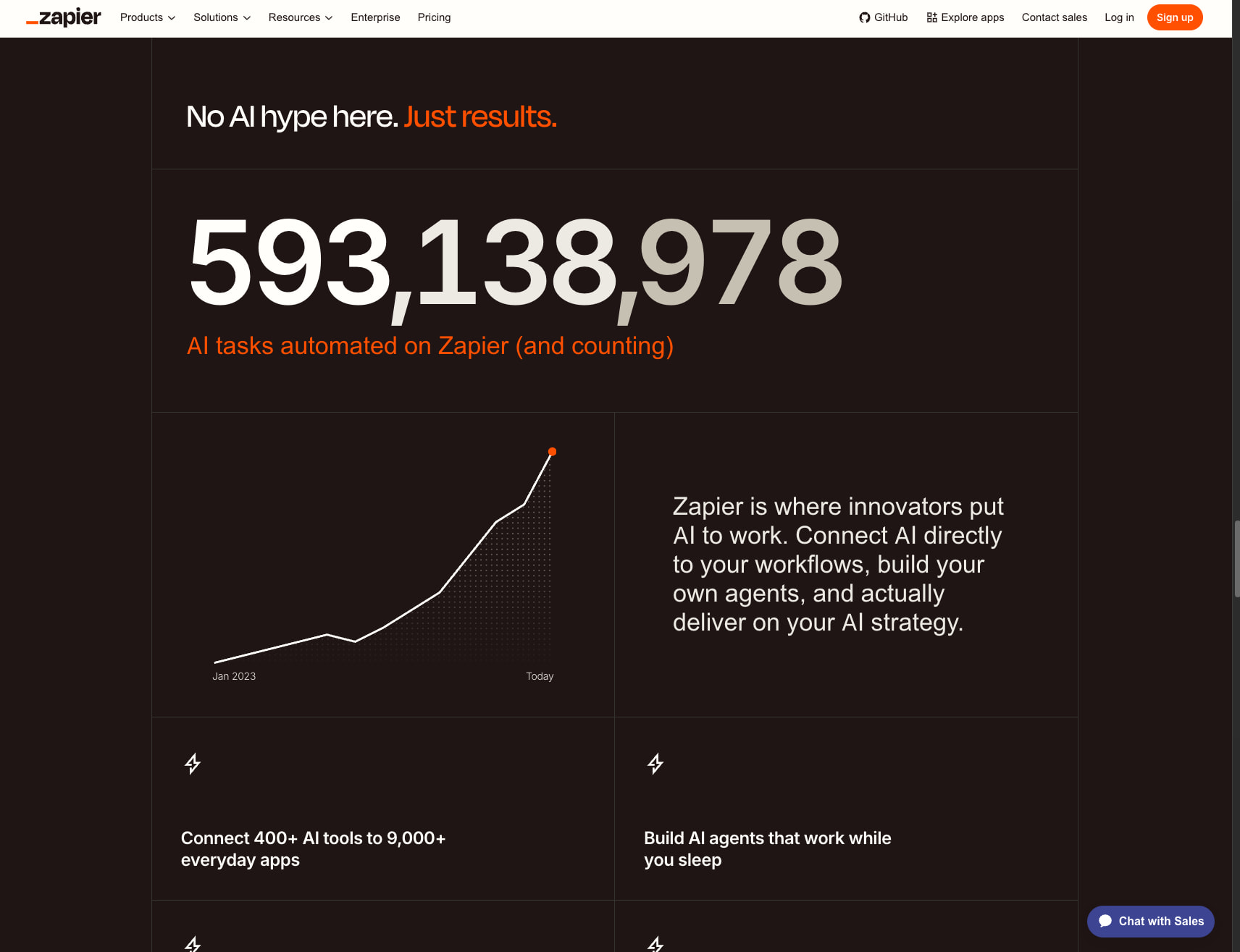The width and height of the screenshot is (1240, 952).
Task: Click the 'No AI hype here.' heading
Action: click(292, 117)
